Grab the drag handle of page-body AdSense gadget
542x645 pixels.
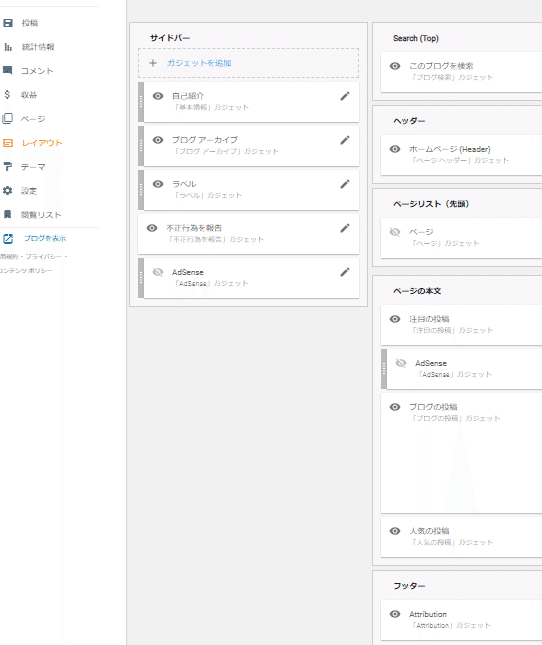[x=384, y=369]
